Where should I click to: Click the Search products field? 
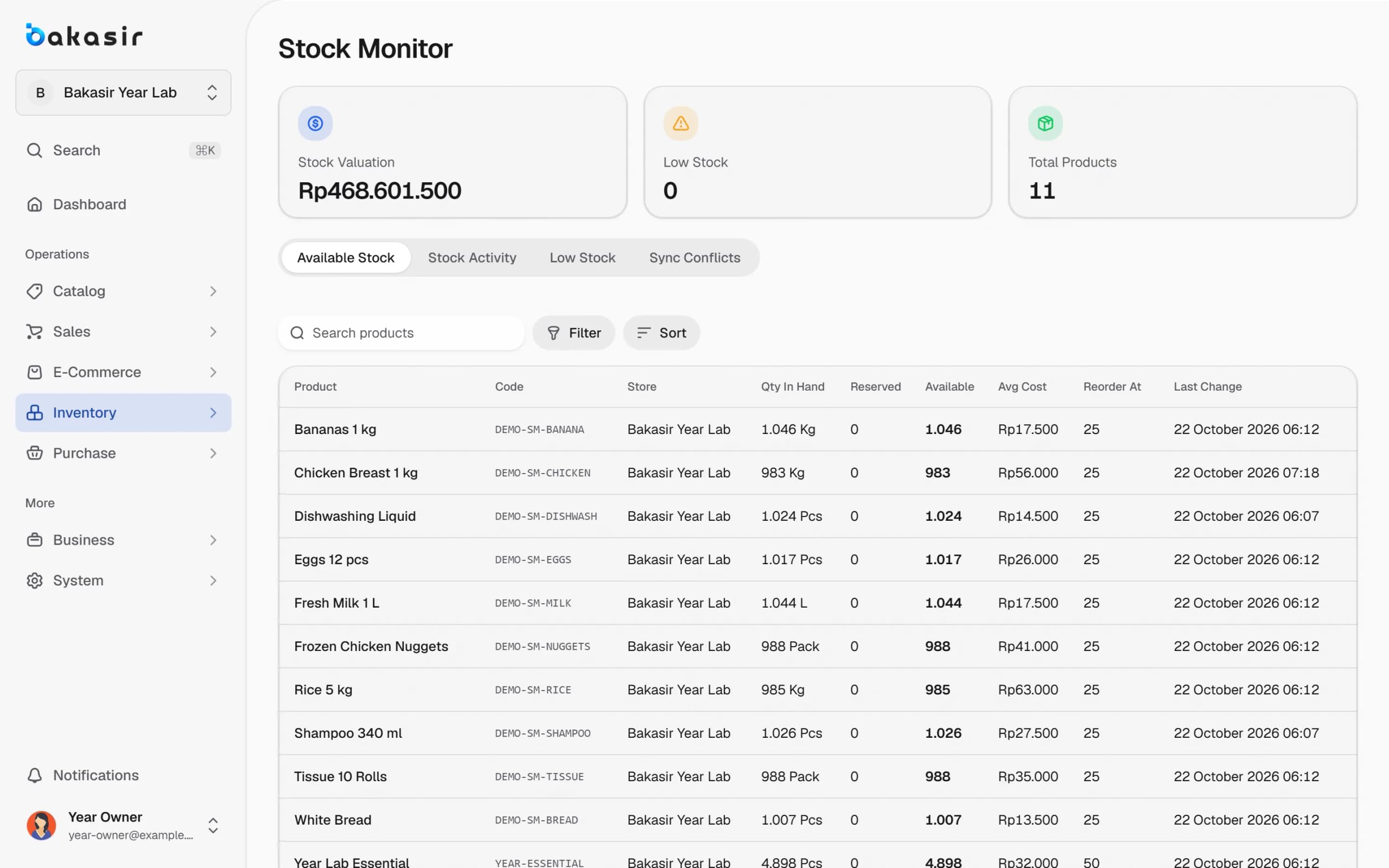[401, 333]
